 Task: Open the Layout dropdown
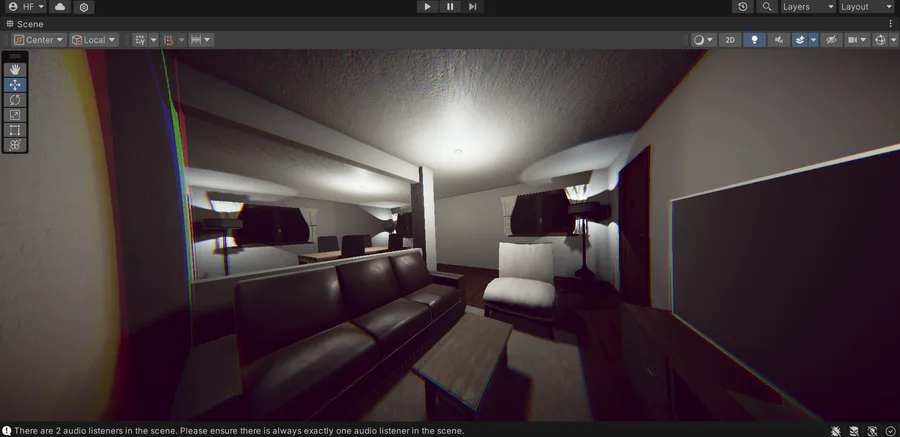click(866, 7)
